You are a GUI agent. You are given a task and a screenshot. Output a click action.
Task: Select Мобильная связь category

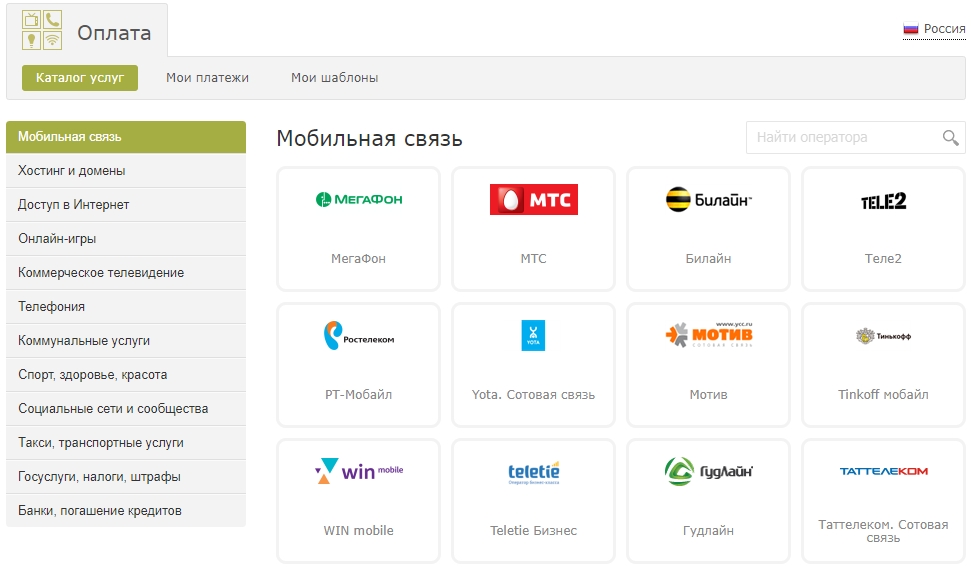pyautogui.click(x=126, y=137)
